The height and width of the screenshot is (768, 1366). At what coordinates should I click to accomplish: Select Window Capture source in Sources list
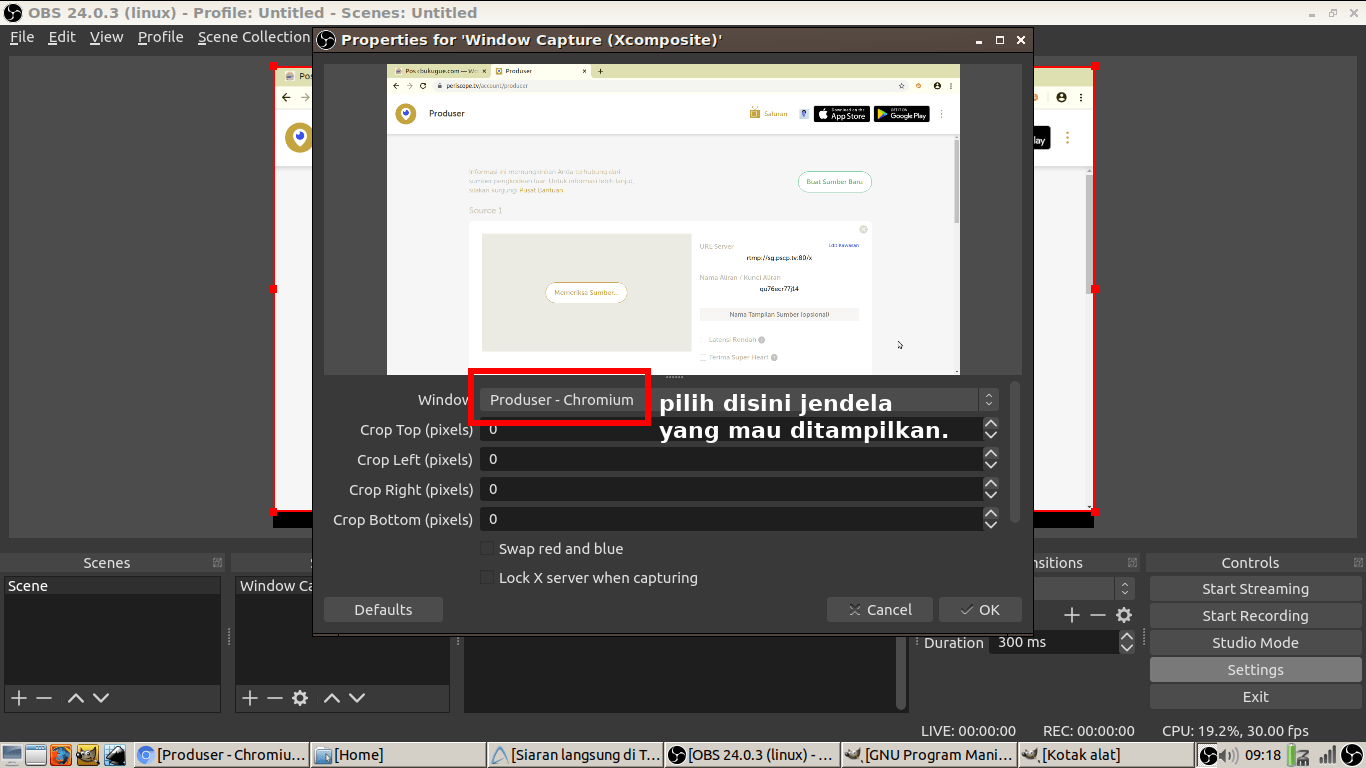tap(275, 586)
